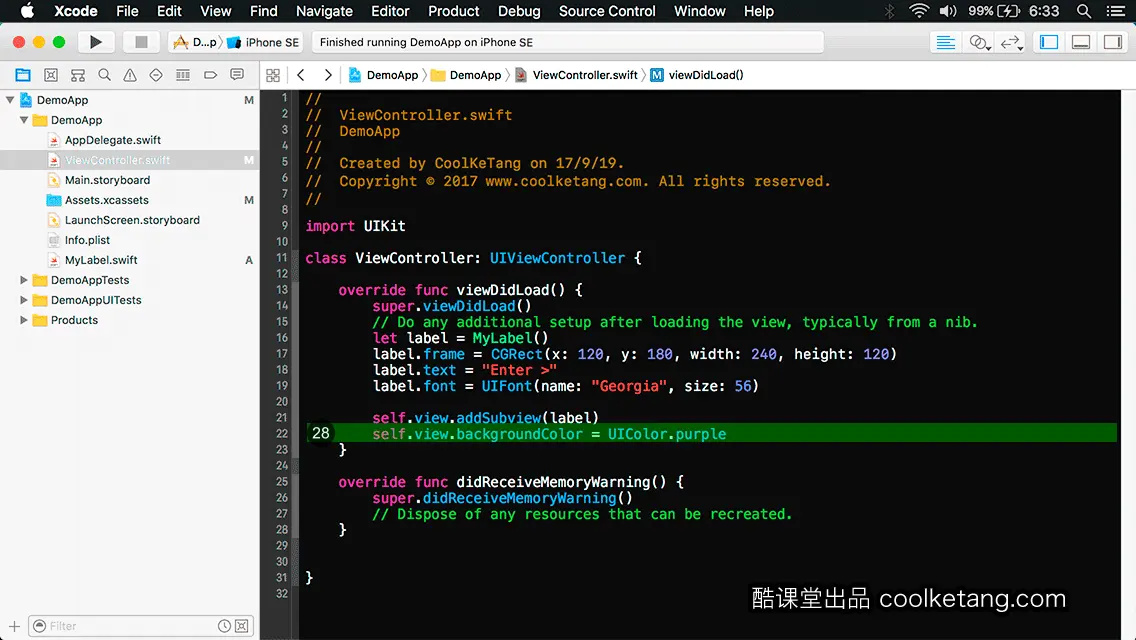This screenshot has height=640, width=1136.
Task: Expand the DemoAppUITests folder
Action: point(24,300)
